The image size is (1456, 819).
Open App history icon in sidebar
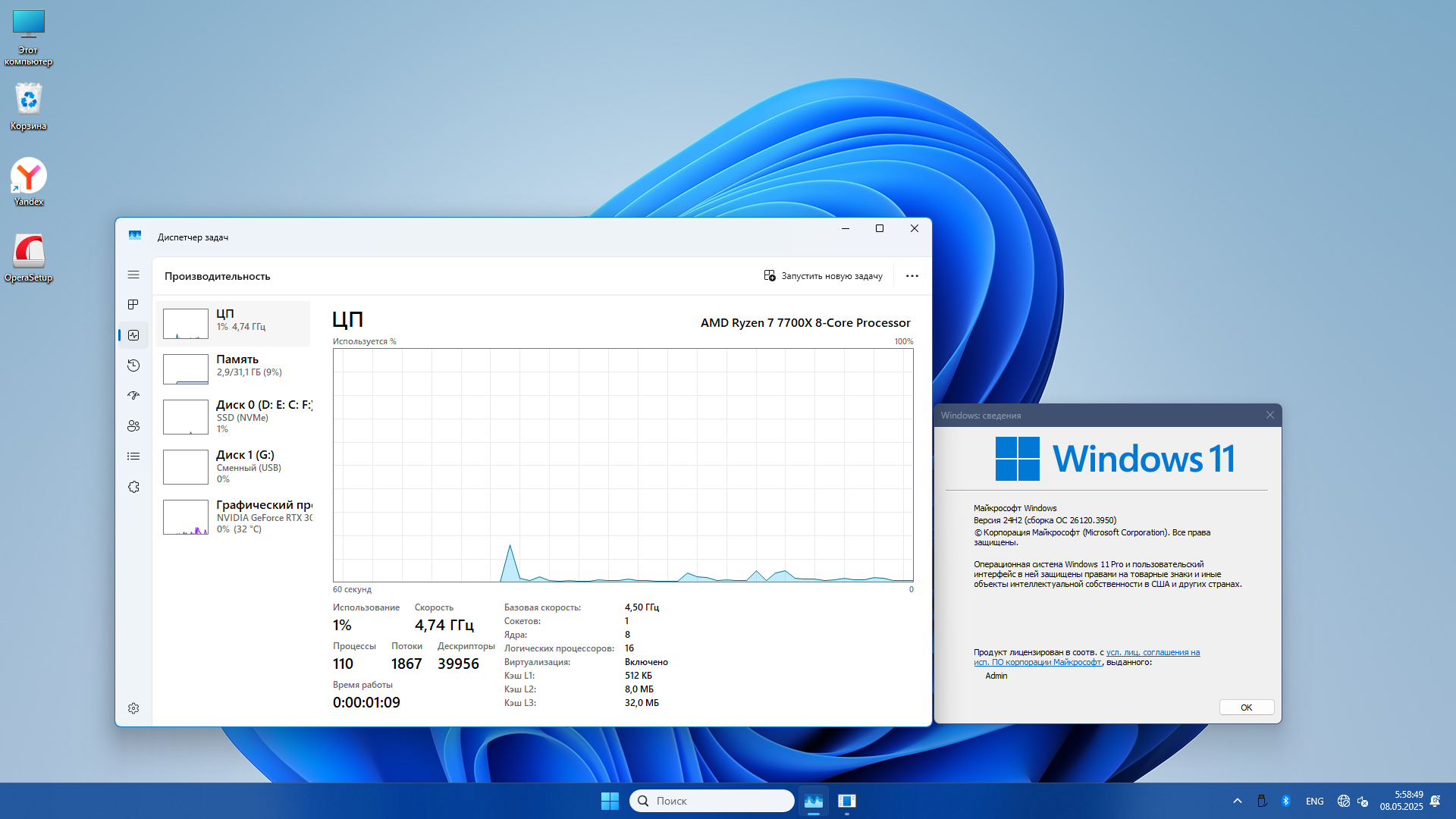coord(133,366)
